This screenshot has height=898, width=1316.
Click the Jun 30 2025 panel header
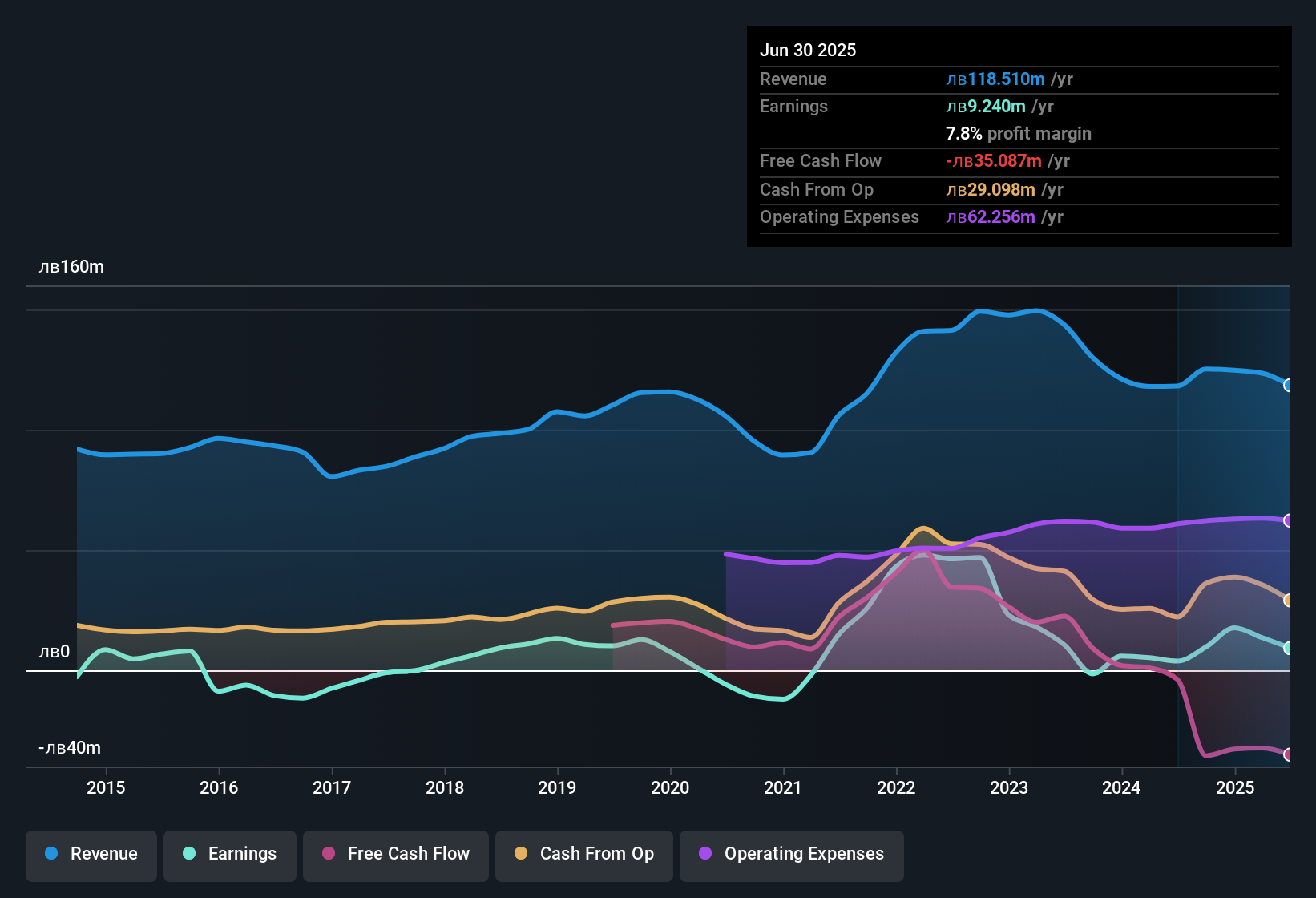click(x=808, y=50)
